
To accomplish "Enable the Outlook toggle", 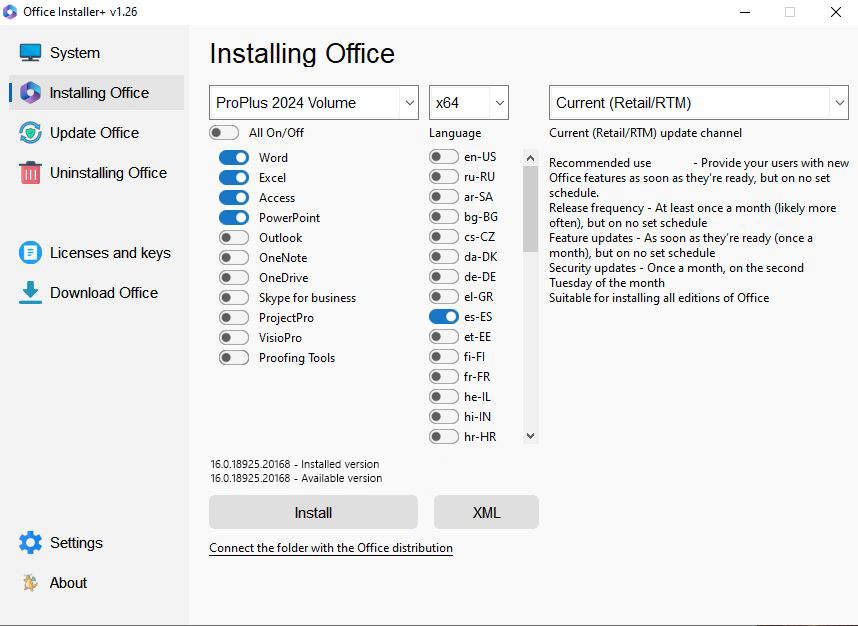I will (x=234, y=237).
